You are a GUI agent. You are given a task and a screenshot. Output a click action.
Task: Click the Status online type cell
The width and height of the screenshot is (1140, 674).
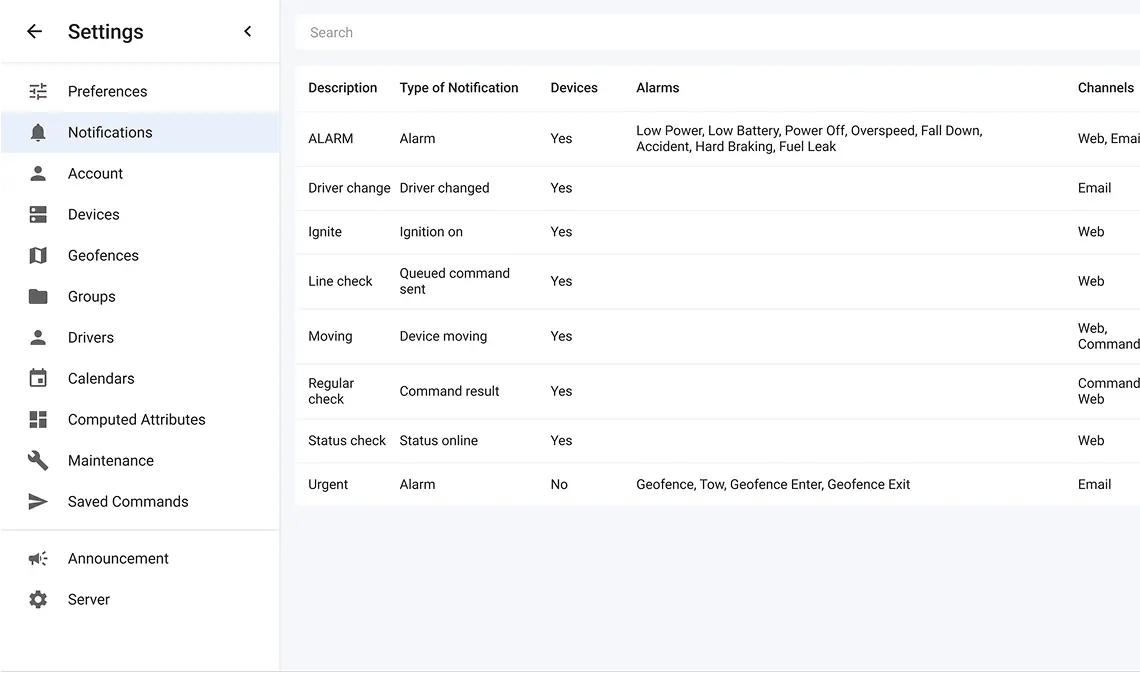(438, 440)
